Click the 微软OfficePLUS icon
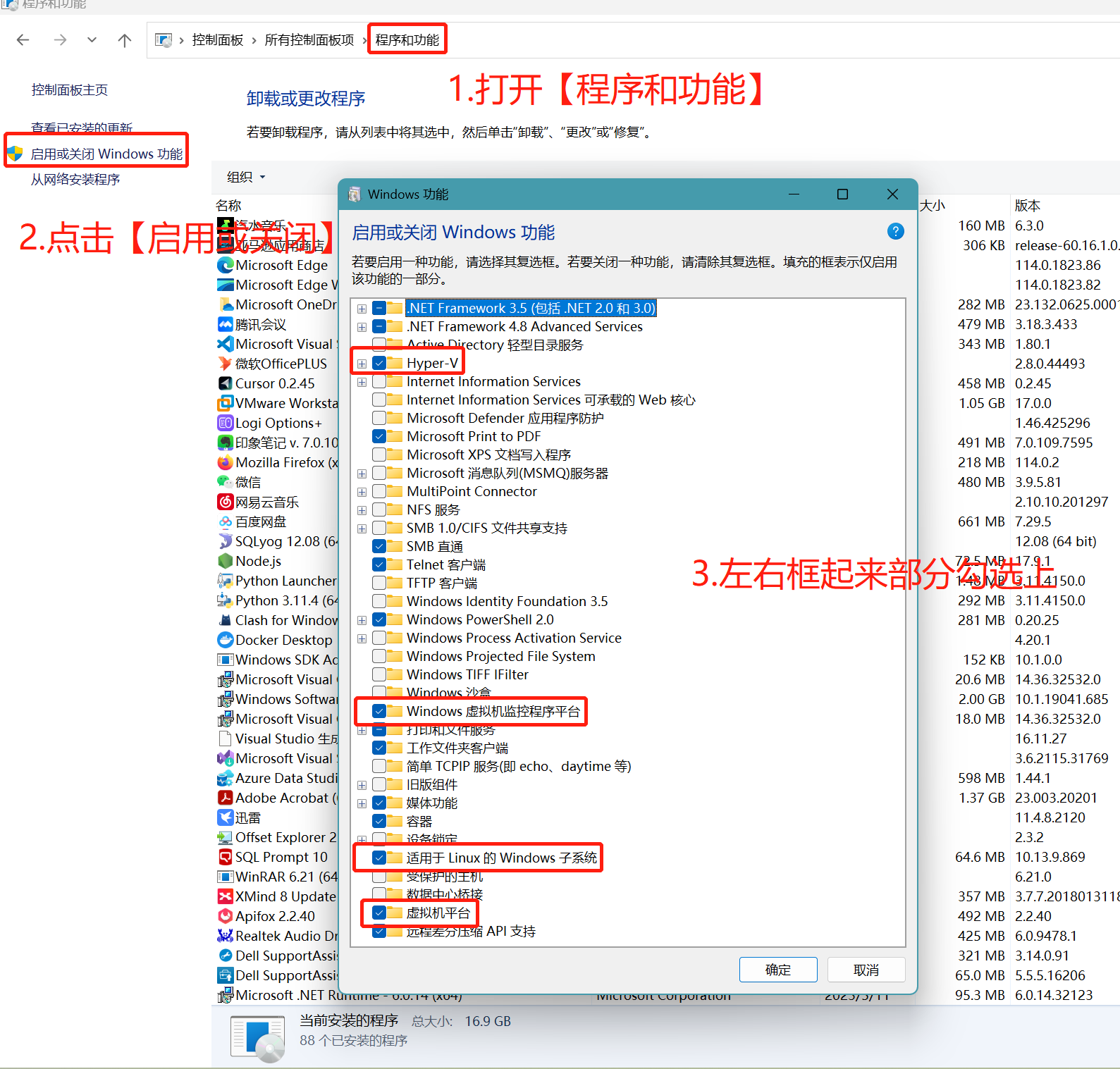Image resolution: width=1120 pixels, height=1069 pixels. pyautogui.click(x=225, y=364)
